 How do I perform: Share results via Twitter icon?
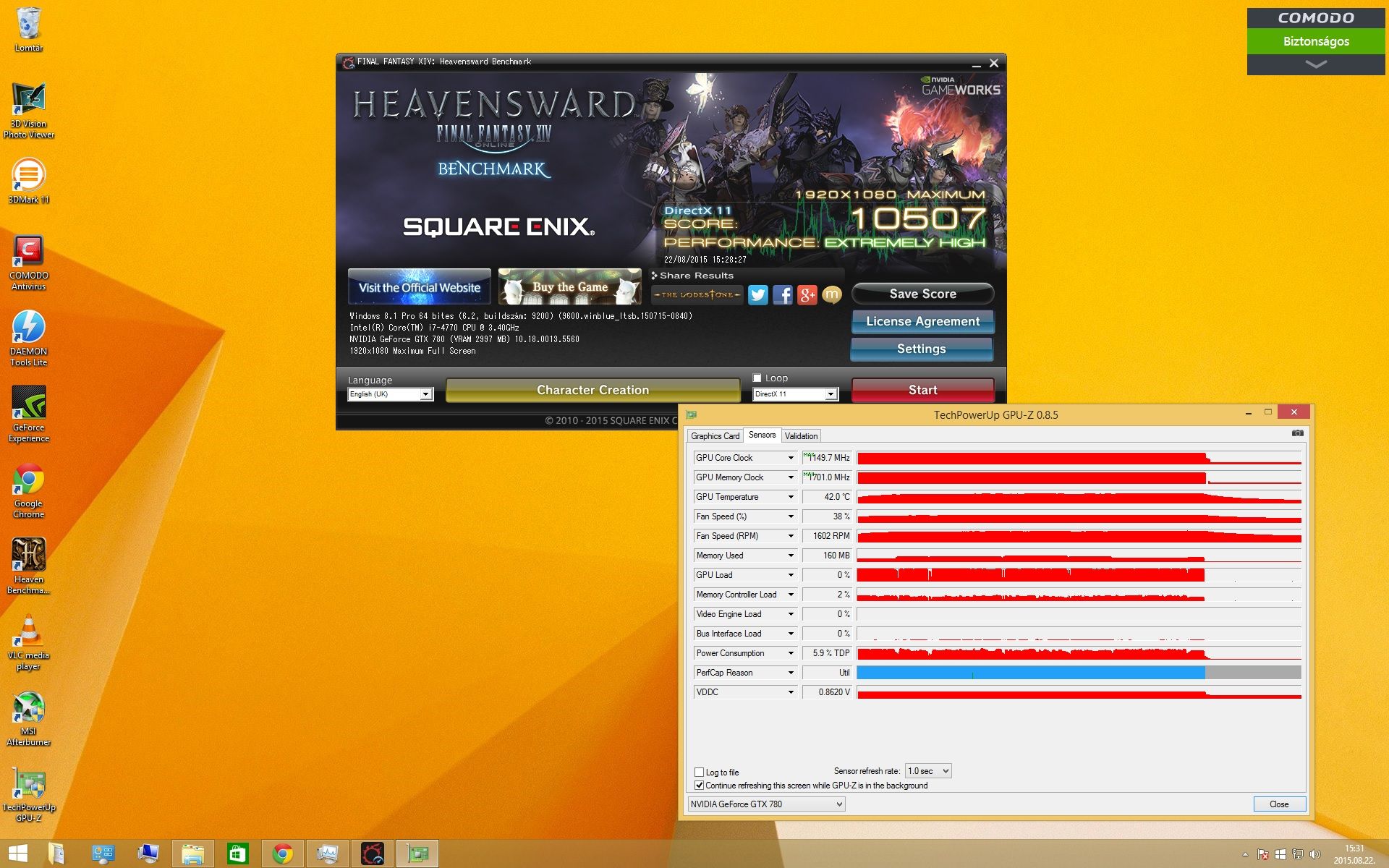click(x=757, y=294)
